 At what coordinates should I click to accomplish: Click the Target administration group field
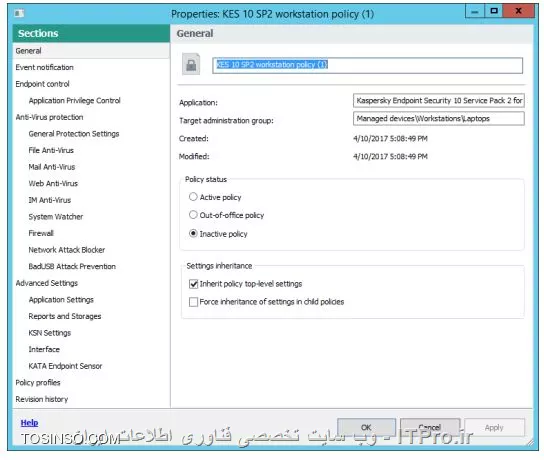[439, 119]
